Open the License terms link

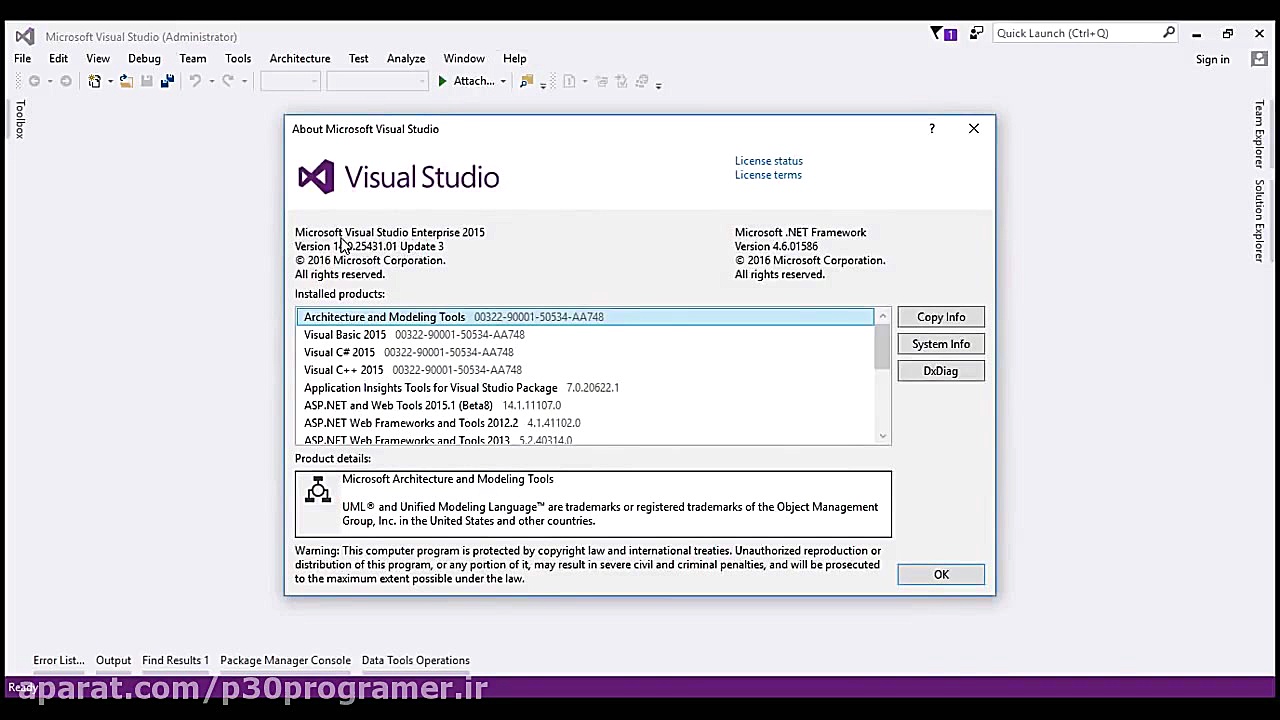768,175
